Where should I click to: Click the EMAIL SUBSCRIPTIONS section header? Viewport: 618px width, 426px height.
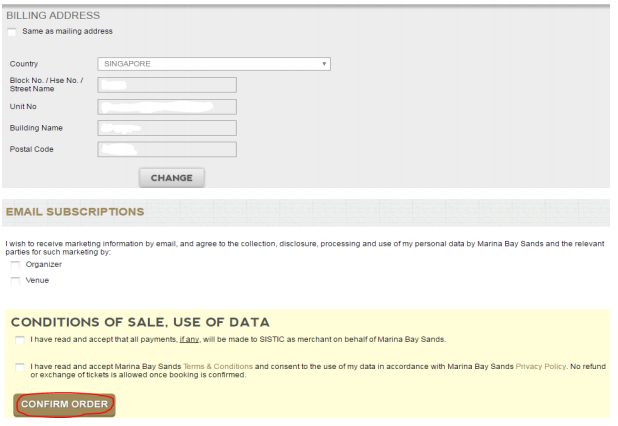(x=75, y=212)
